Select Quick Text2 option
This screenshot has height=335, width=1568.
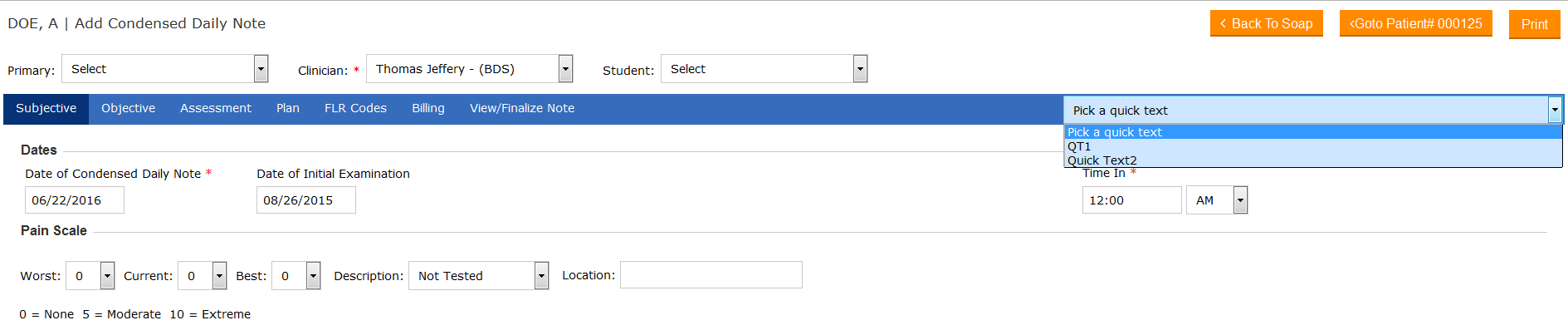1102,160
